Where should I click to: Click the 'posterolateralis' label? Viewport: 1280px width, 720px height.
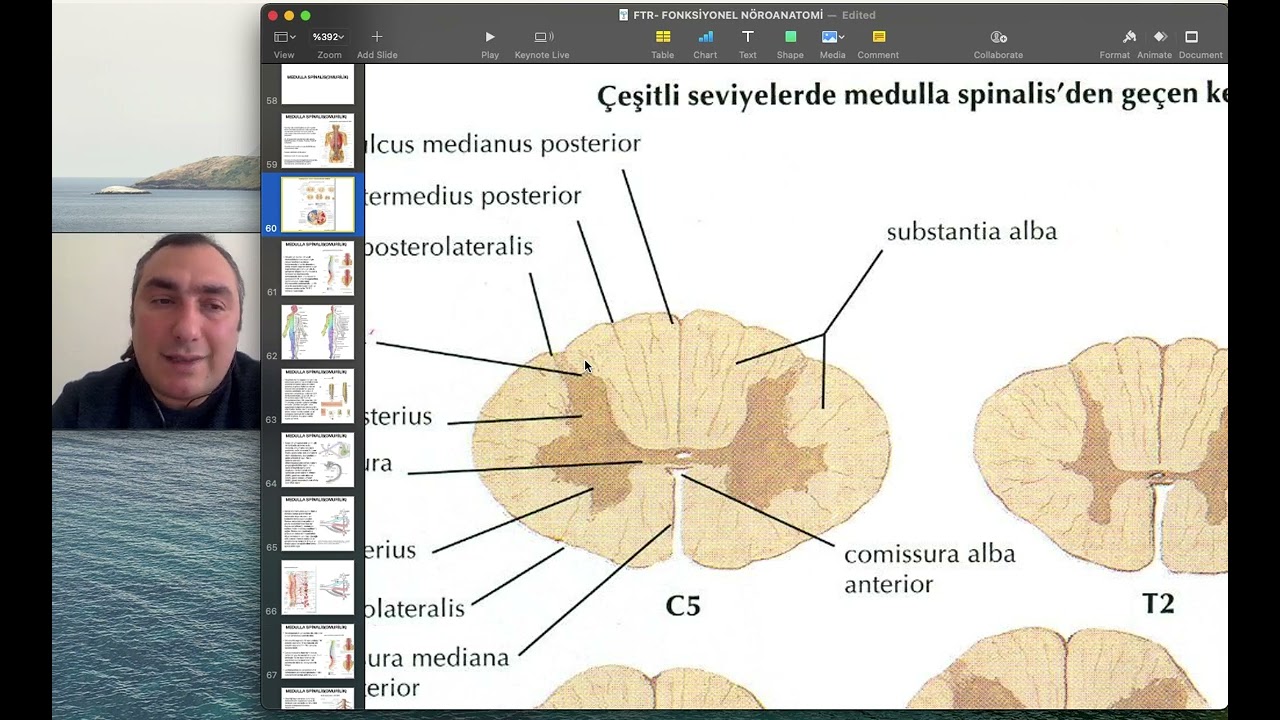449,247
